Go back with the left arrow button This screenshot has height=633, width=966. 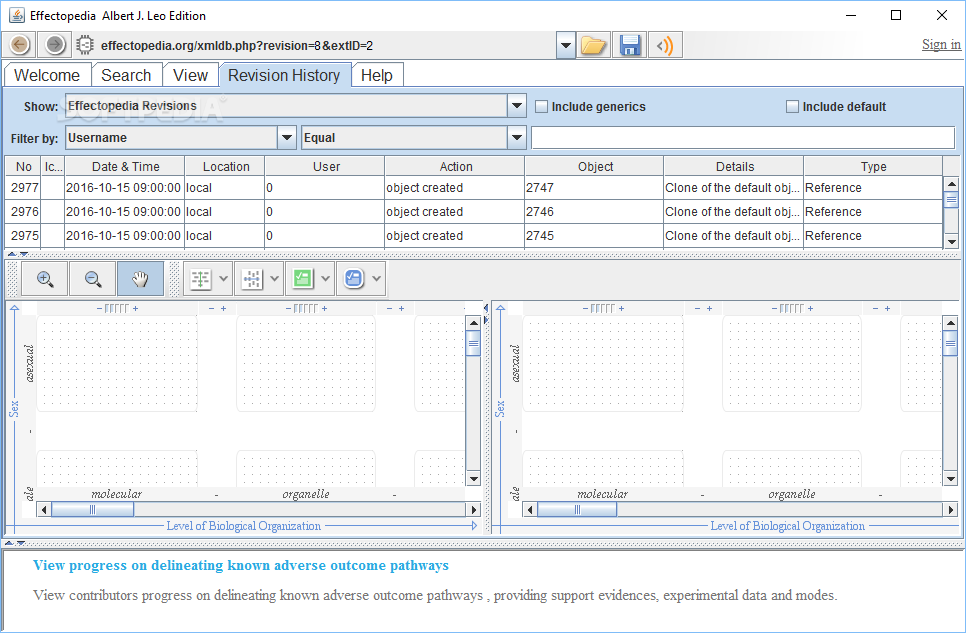pos(20,45)
